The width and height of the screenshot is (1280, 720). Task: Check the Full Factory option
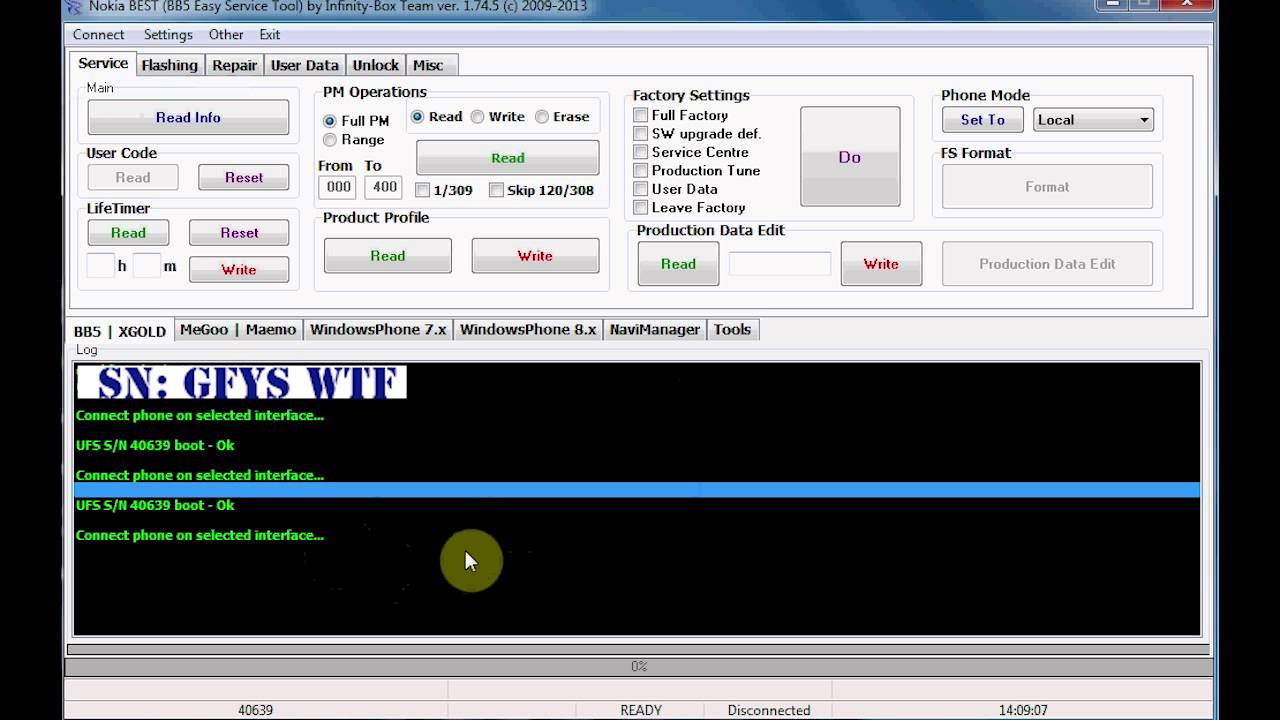641,116
